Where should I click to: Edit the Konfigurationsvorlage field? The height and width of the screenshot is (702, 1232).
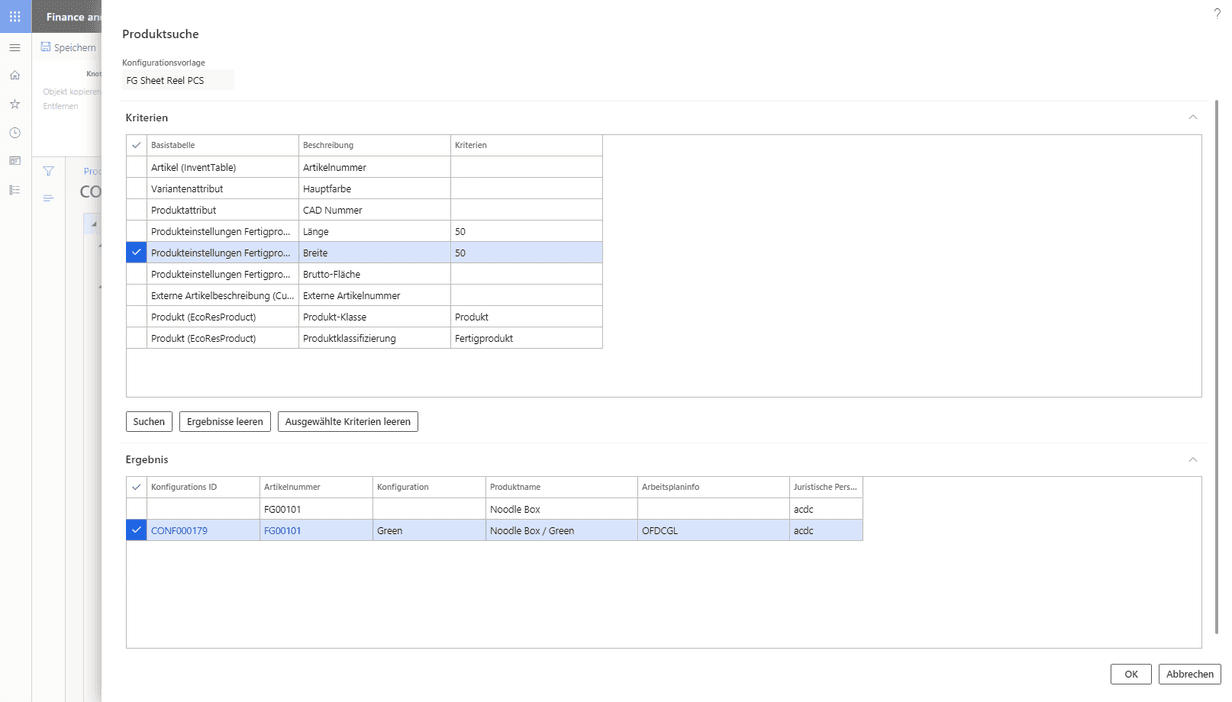tap(177, 80)
